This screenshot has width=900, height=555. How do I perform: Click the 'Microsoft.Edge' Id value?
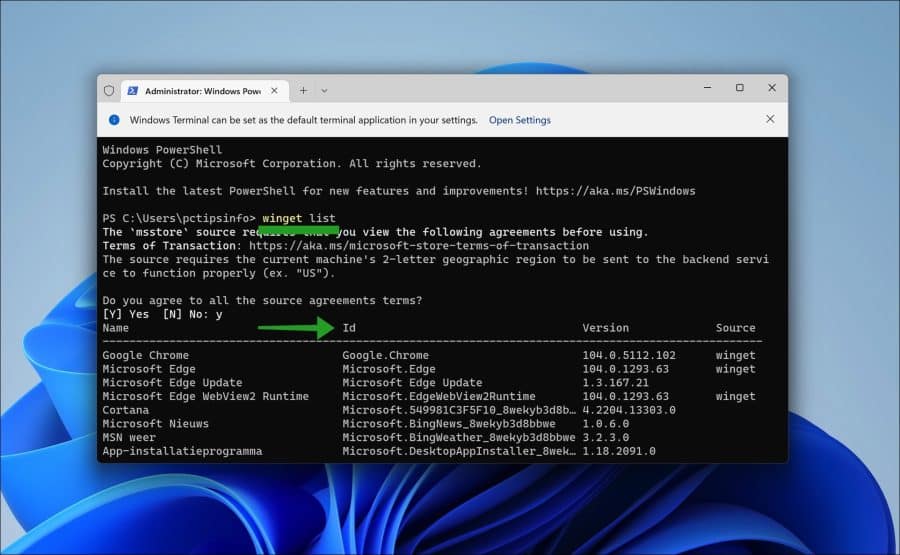(x=389, y=369)
